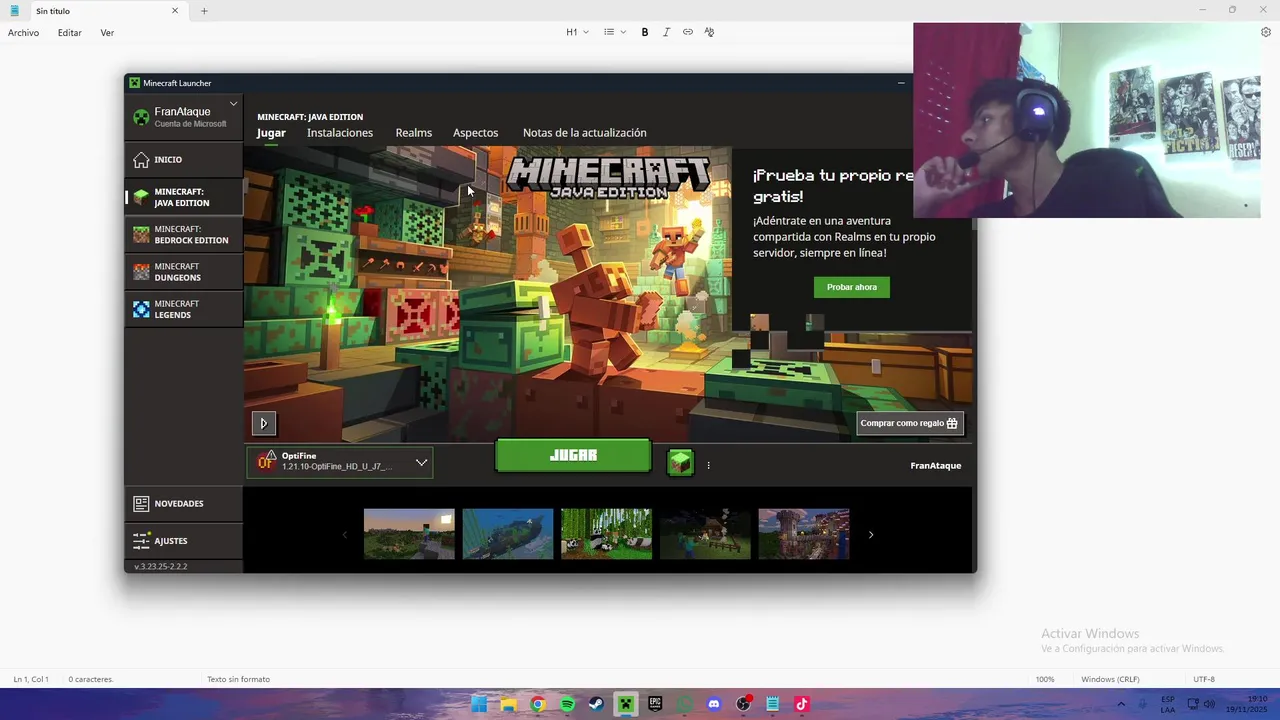This screenshot has width=1280, height=720.
Task: Open the zoom level 100% in status bar
Action: coord(1045,679)
